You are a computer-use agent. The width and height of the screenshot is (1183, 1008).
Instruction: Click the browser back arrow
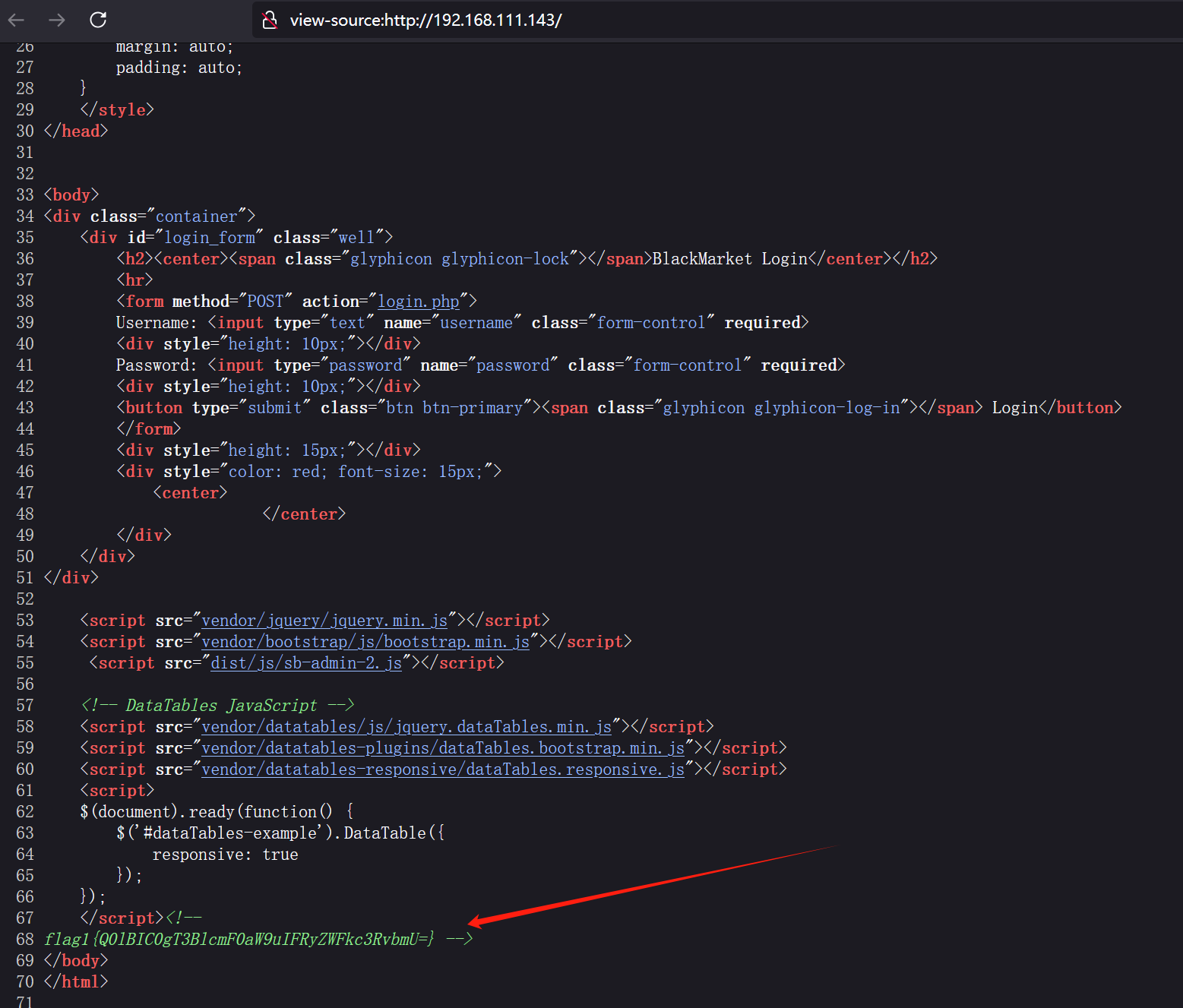pyautogui.click(x=16, y=20)
